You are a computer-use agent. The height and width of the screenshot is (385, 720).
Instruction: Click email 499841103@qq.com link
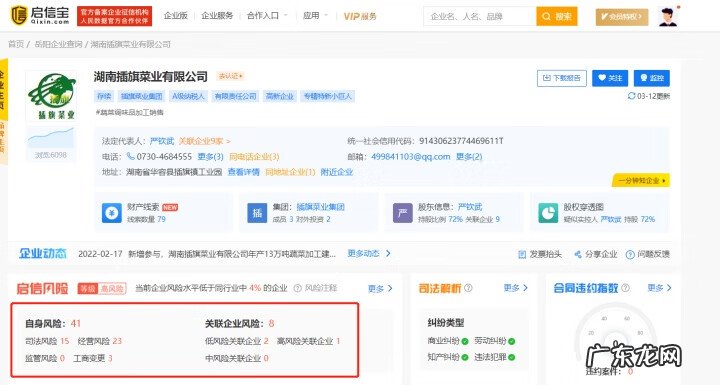(x=411, y=157)
